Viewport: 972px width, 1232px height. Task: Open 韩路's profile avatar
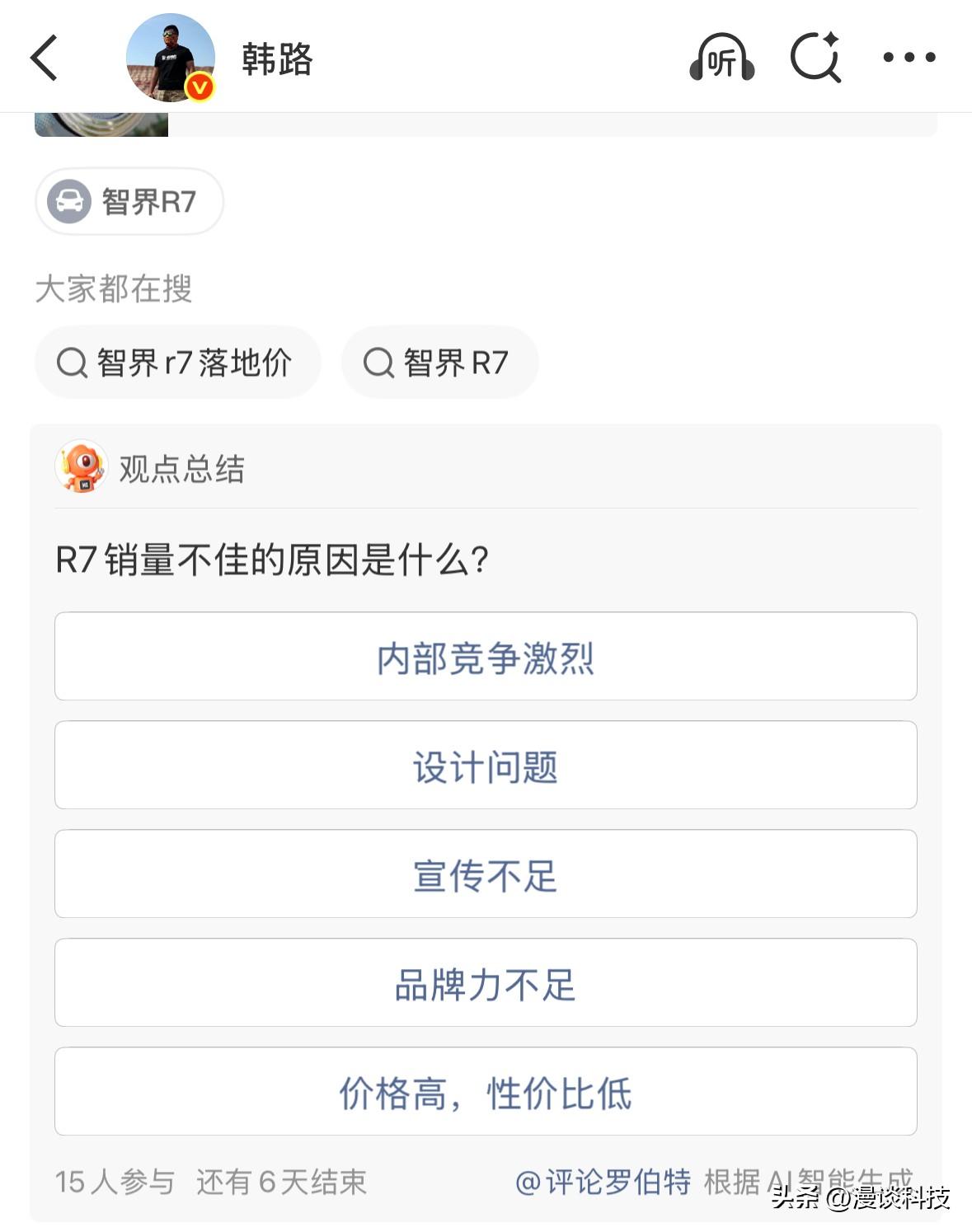tap(171, 57)
